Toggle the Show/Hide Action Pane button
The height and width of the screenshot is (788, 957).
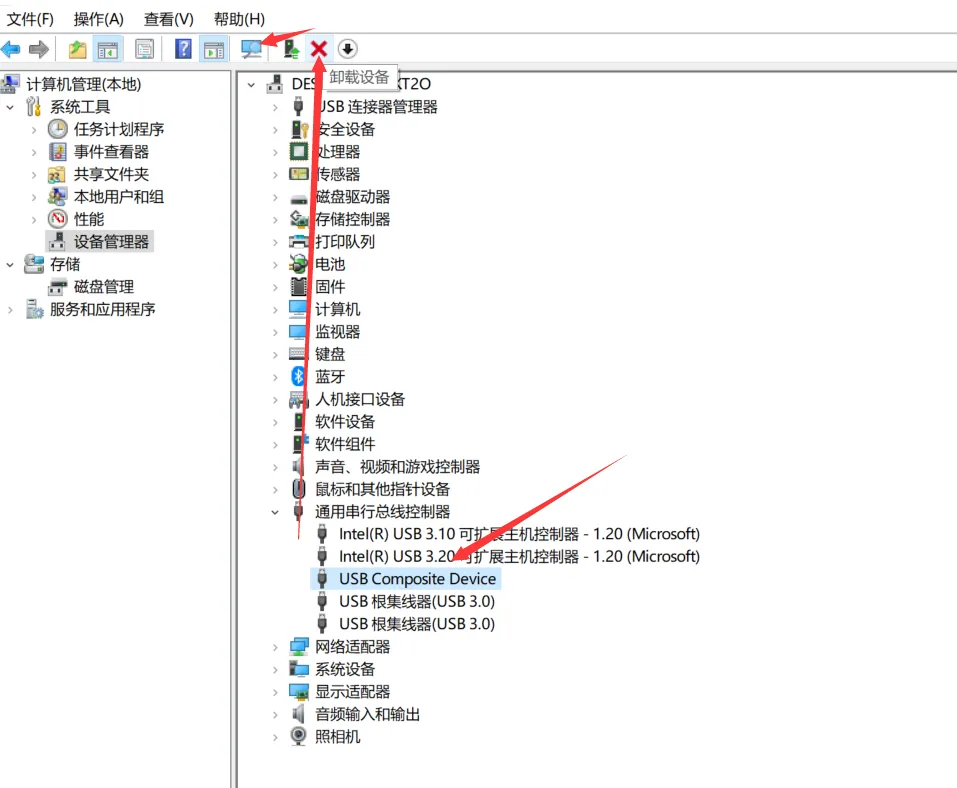tap(213, 49)
